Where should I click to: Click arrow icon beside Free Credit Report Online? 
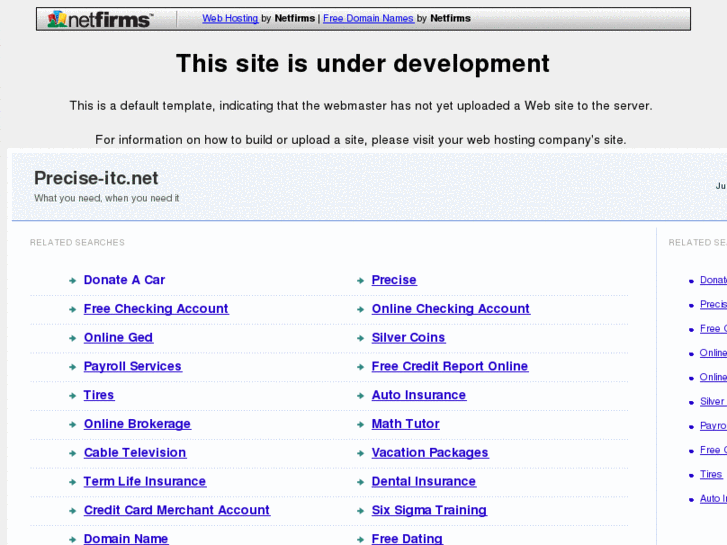point(360,367)
